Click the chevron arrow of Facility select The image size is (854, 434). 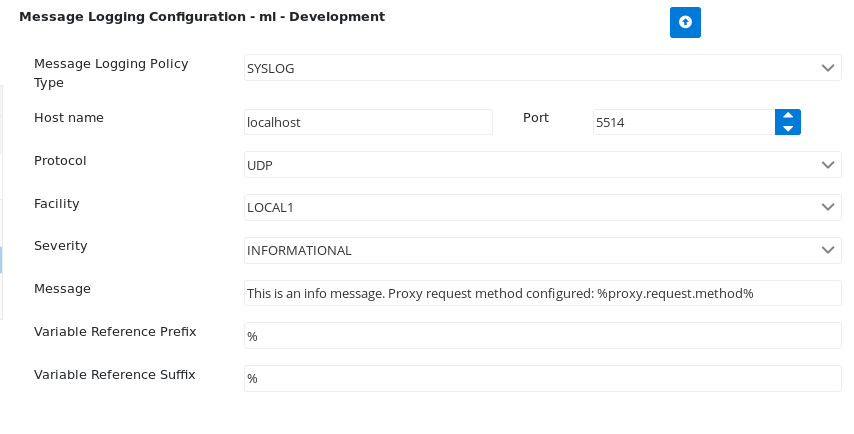click(x=828, y=207)
